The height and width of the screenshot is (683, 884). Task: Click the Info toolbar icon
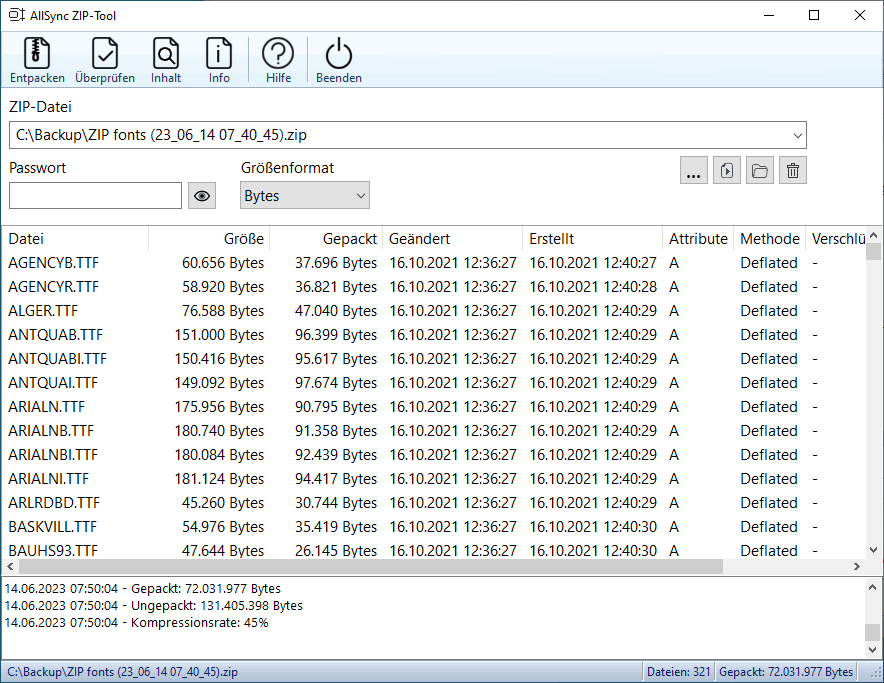coord(219,54)
